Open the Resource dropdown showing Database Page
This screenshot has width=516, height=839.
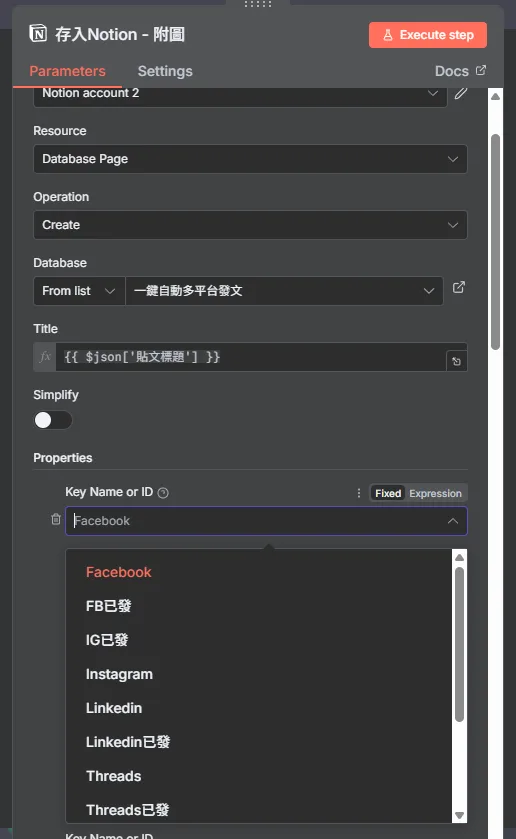pyautogui.click(x=250, y=159)
